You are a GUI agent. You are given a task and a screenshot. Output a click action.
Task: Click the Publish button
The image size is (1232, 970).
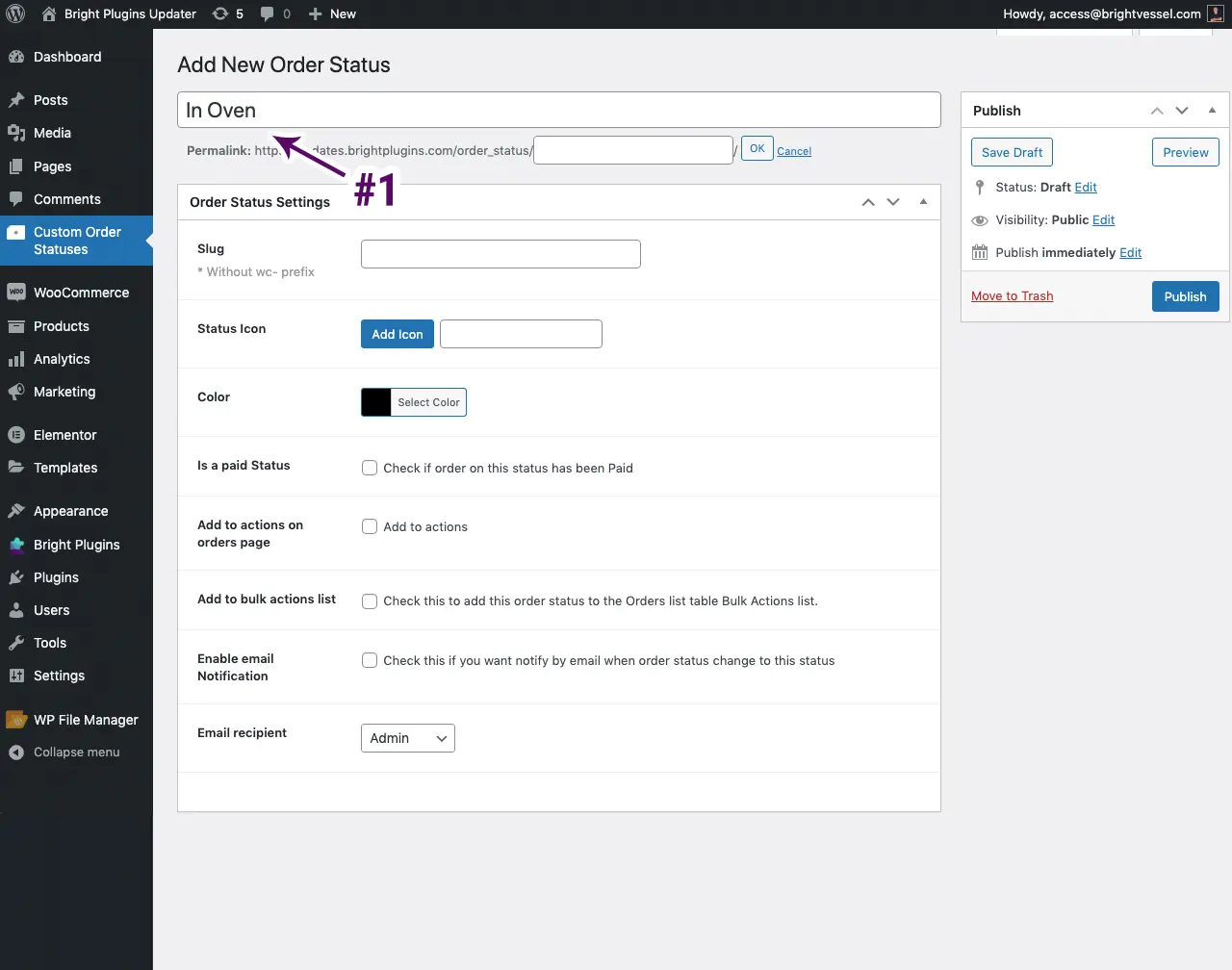(1185, 296)
